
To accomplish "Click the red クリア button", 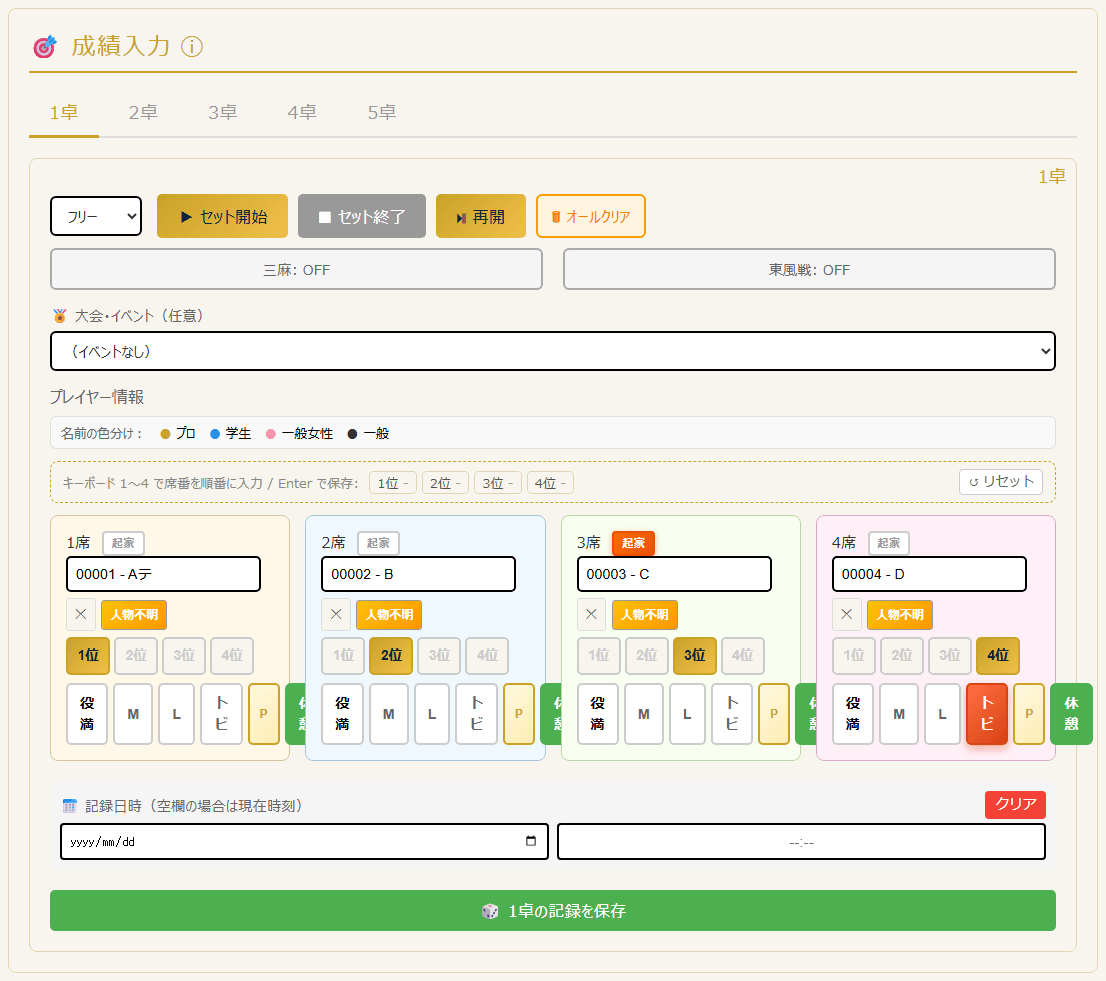I will (1015, 804).
